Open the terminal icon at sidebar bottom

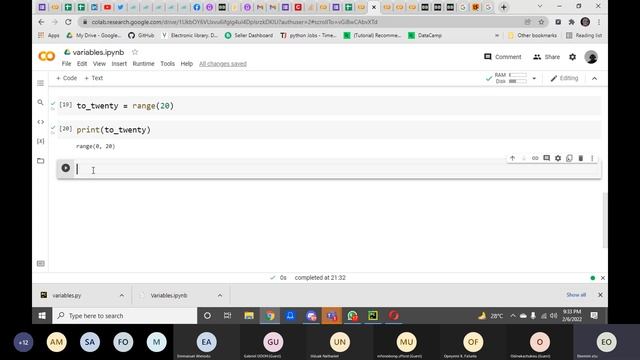pyautogui.click(x=40, y=264)
